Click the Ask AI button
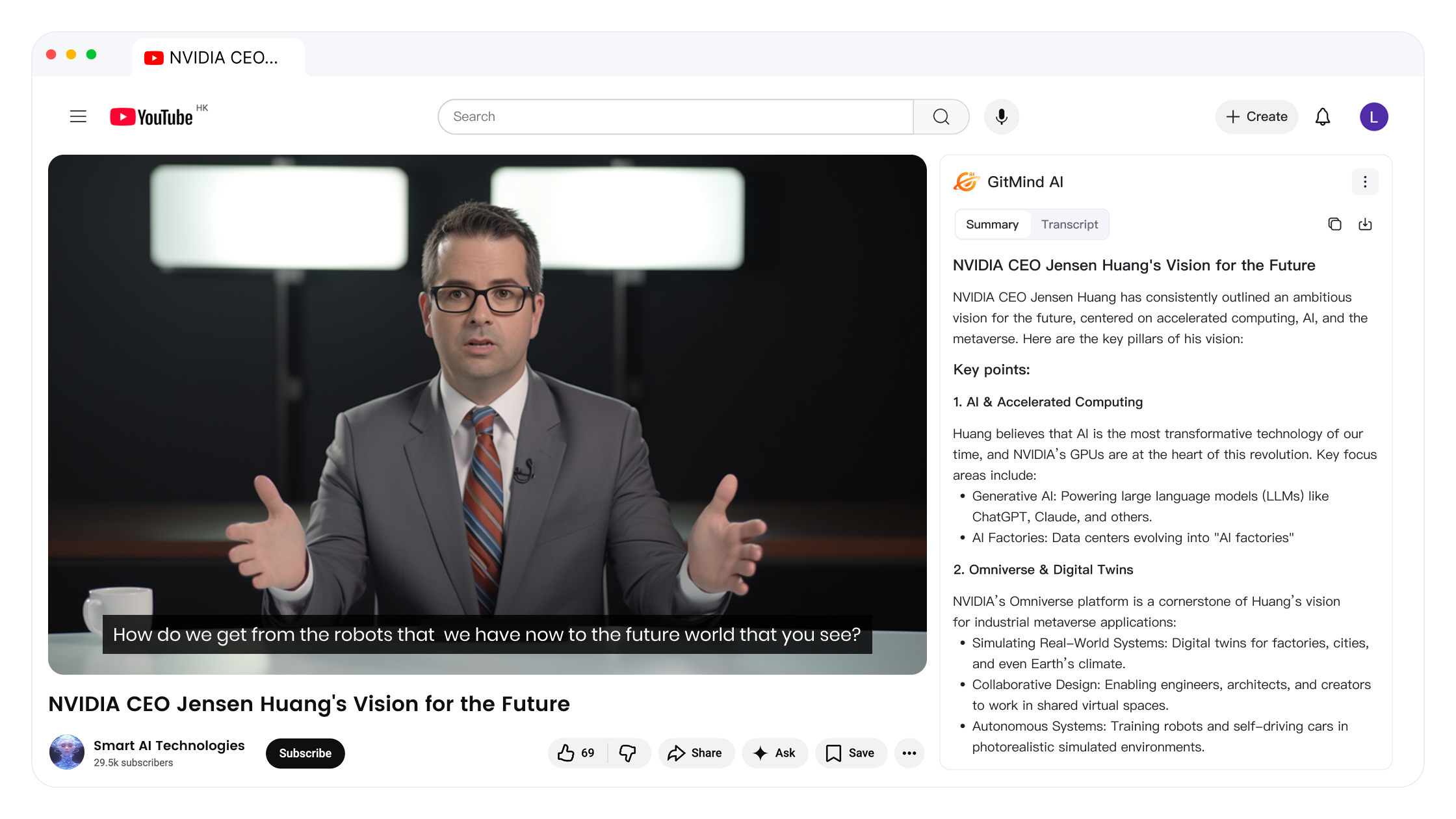Viewport: 1456px width, 819px height. [774, 753]
